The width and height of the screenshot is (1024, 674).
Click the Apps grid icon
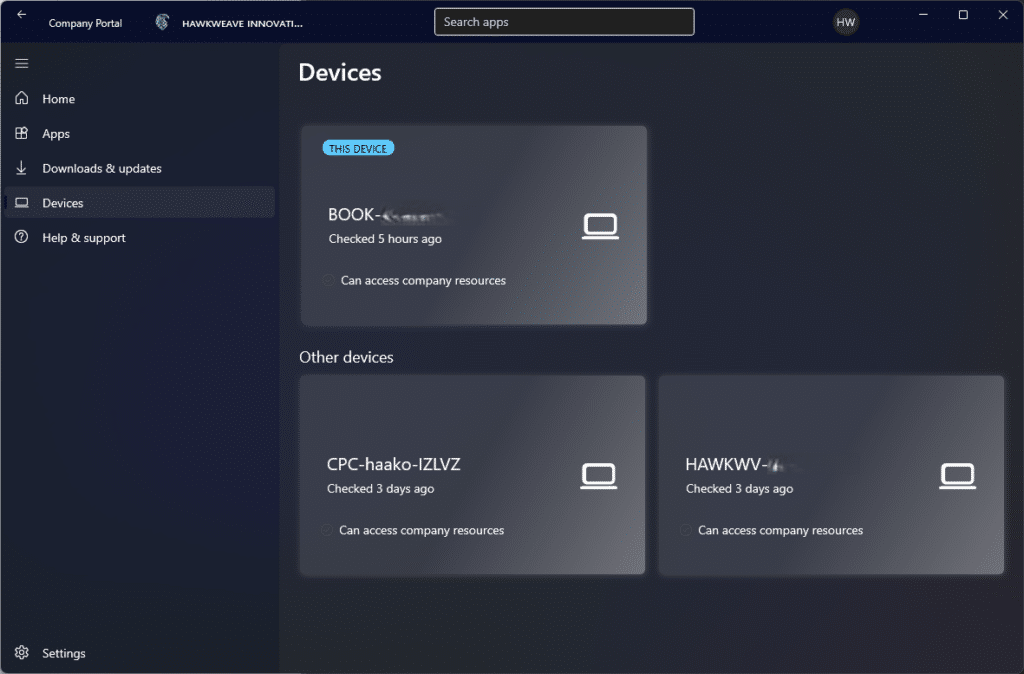(22, 134)
